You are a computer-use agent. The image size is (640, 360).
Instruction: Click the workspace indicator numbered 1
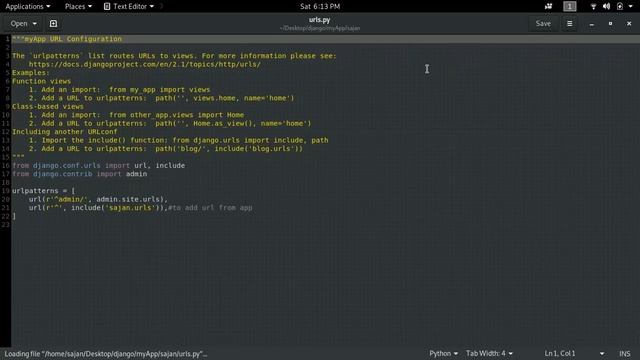click(x=570, y=6)
